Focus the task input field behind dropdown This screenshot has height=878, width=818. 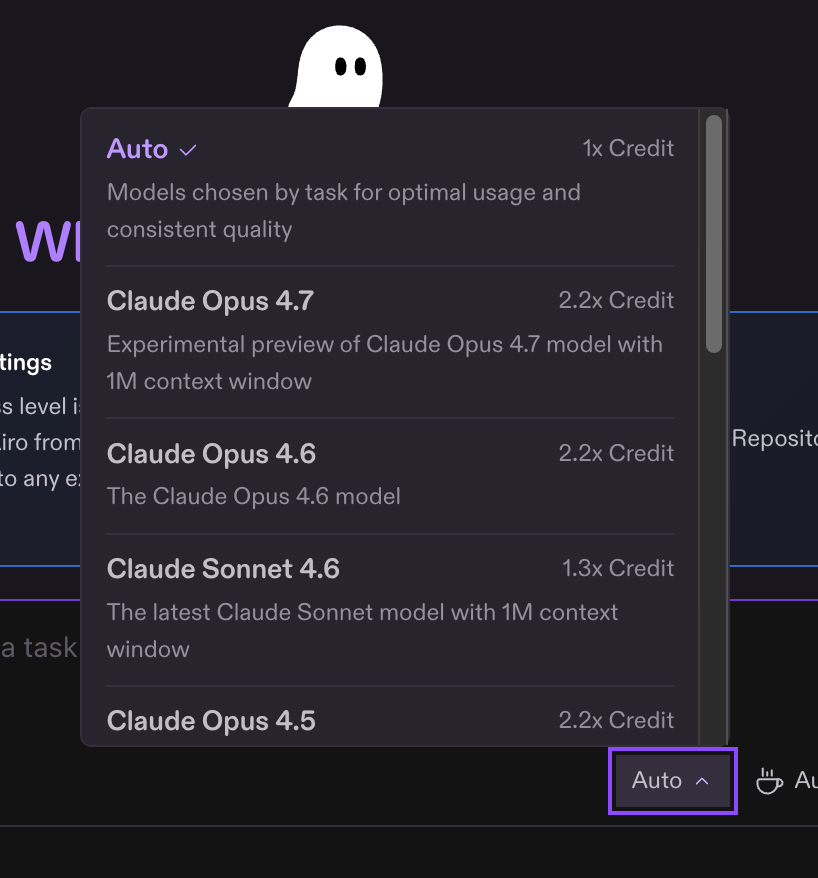(39, 648)
